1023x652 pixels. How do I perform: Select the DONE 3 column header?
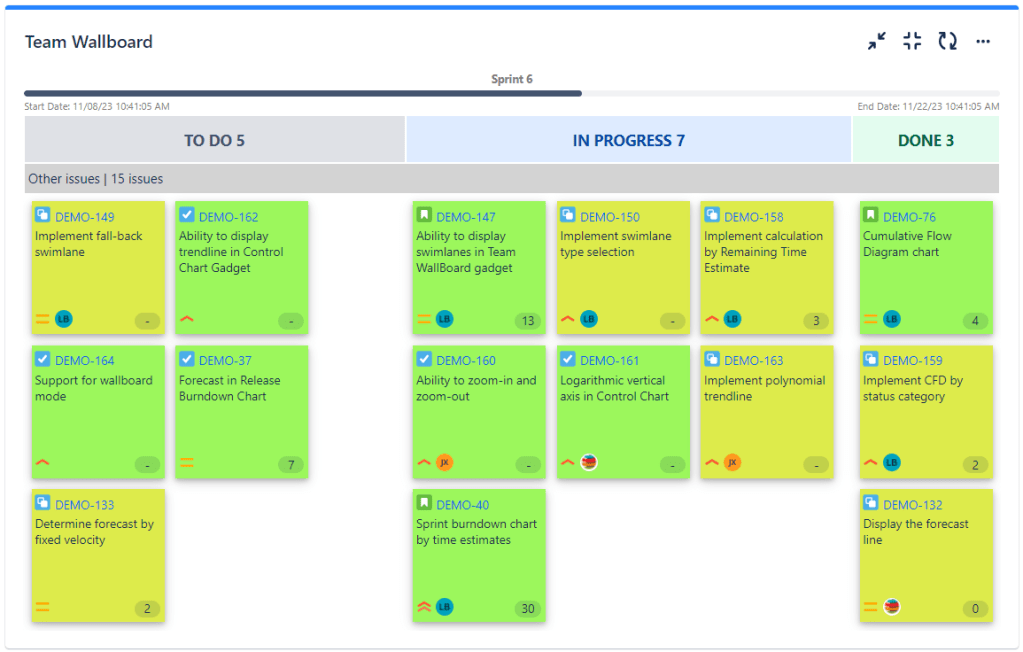pyautogui.click(x=924, y=139)
